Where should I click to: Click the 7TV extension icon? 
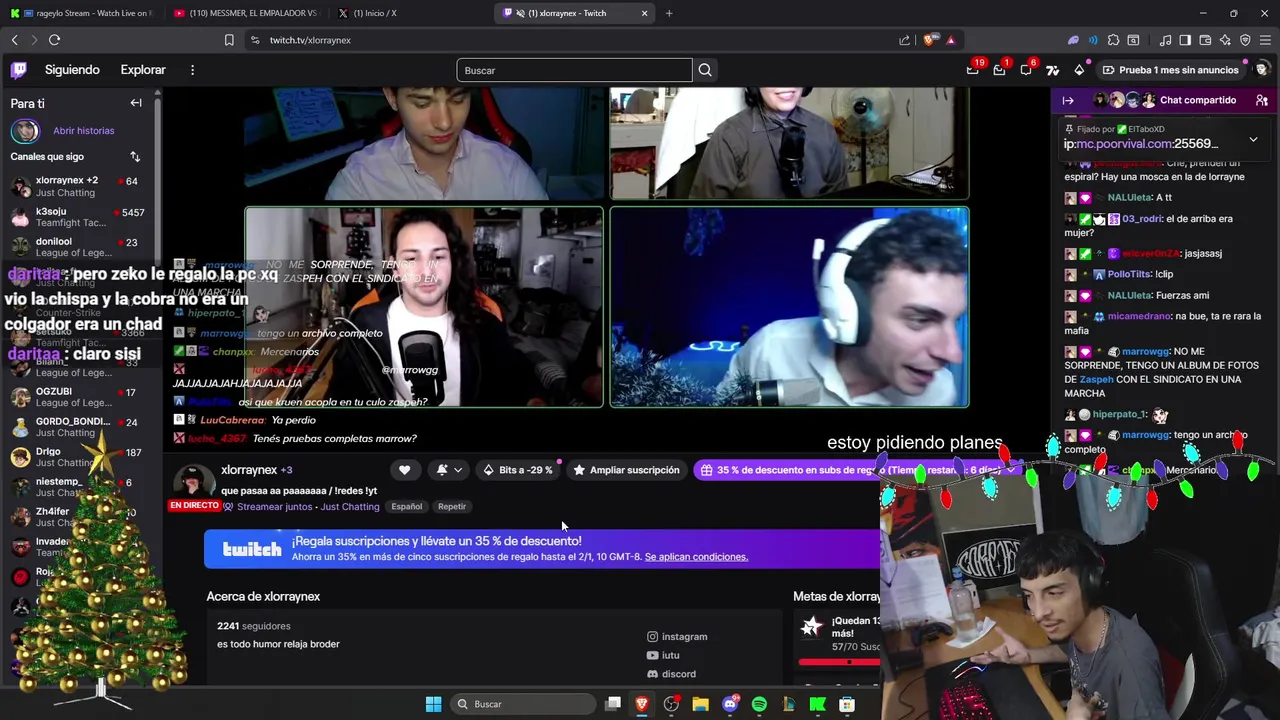pyautogui.click(x=1052, y=70)
